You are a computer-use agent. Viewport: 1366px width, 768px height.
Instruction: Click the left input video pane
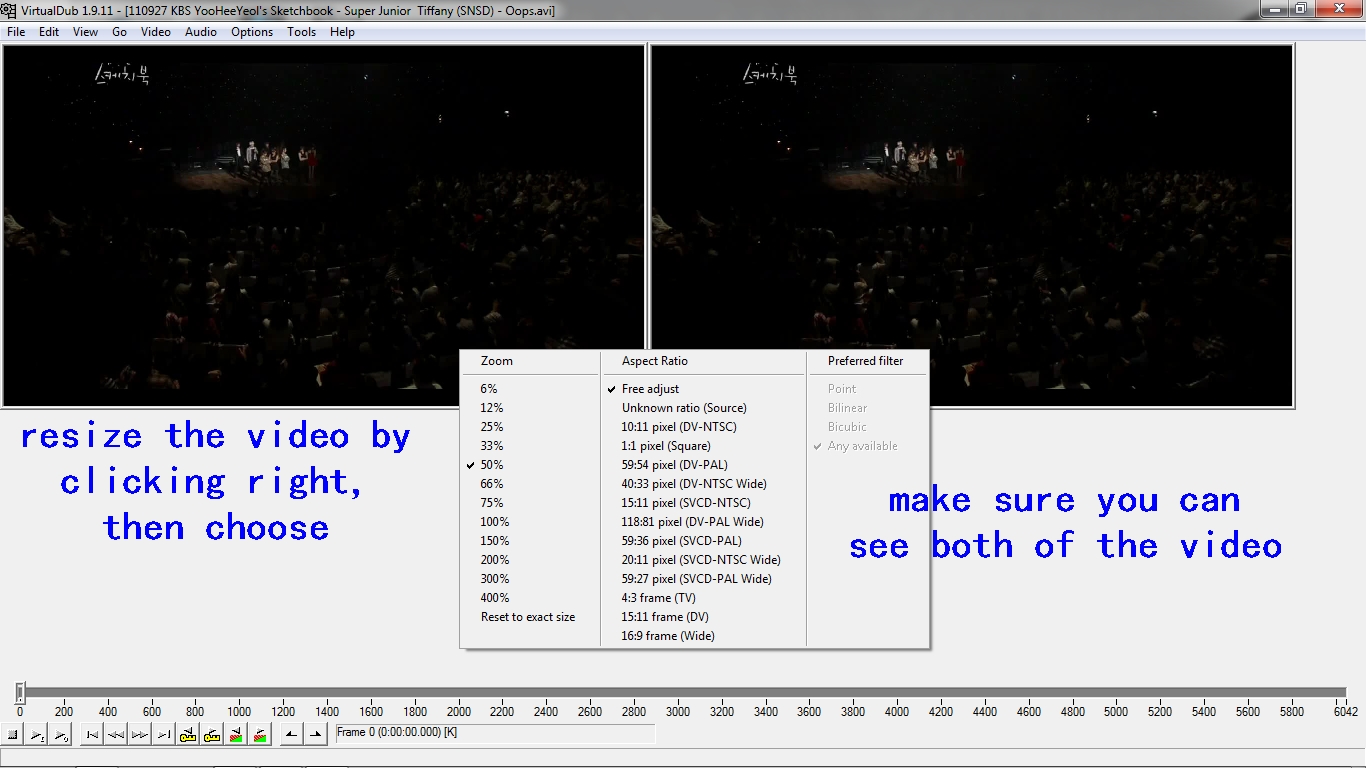(x=324, y=225)
